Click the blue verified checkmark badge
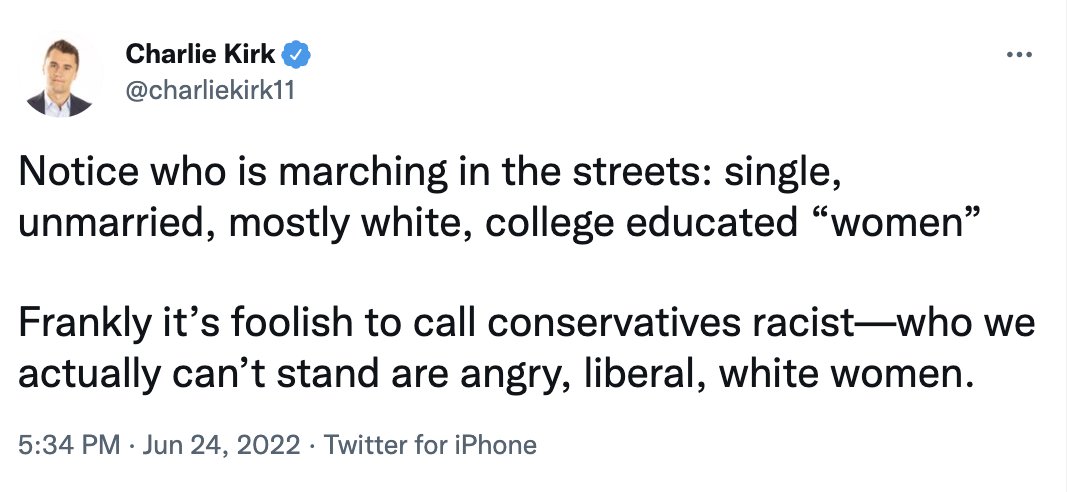Image resolution: width=1074 pixels, height=492 pixels. pos(298,55)
